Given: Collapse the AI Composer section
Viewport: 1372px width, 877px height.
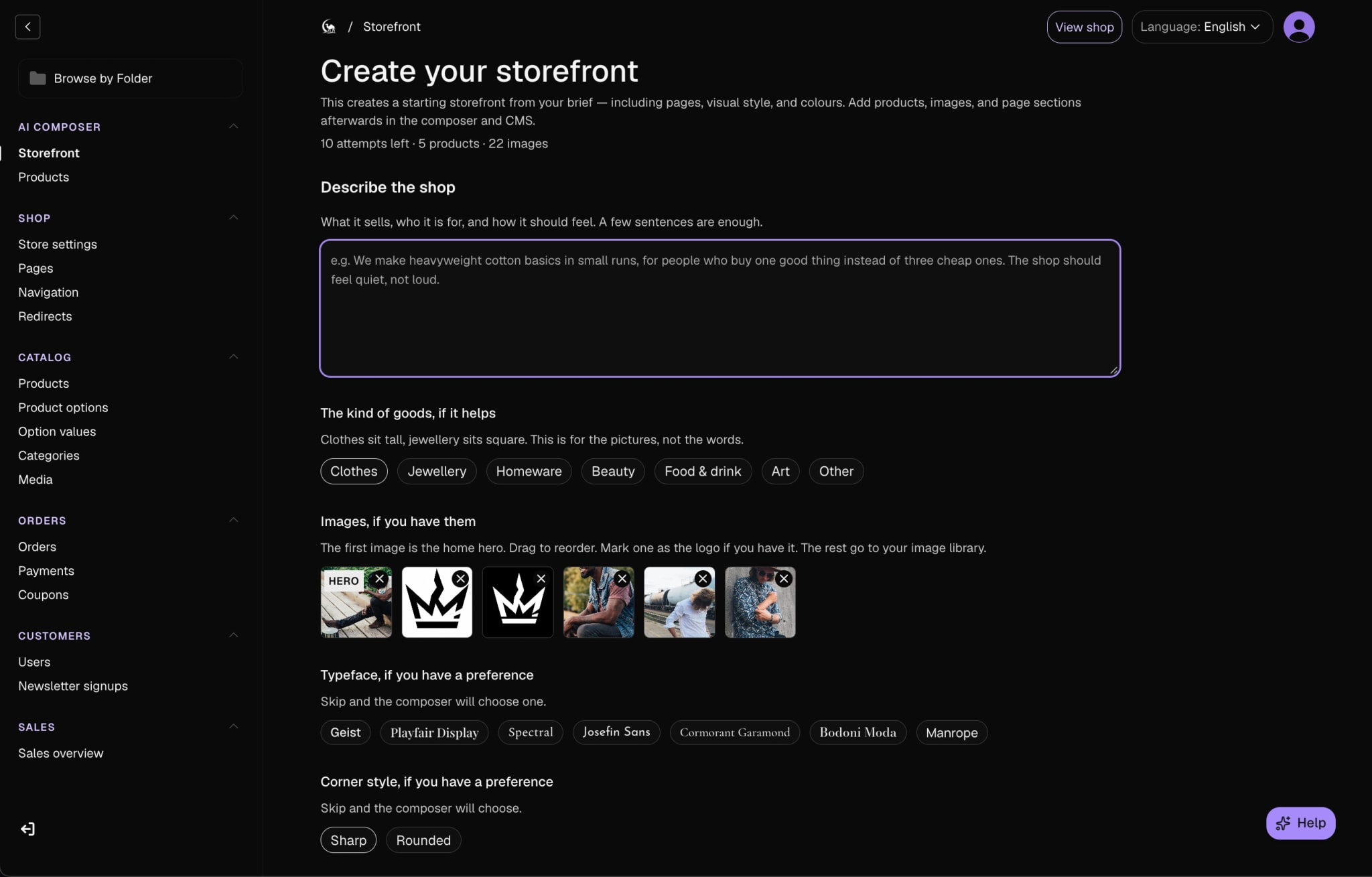Looking at the screenshot, I should 234,126.
